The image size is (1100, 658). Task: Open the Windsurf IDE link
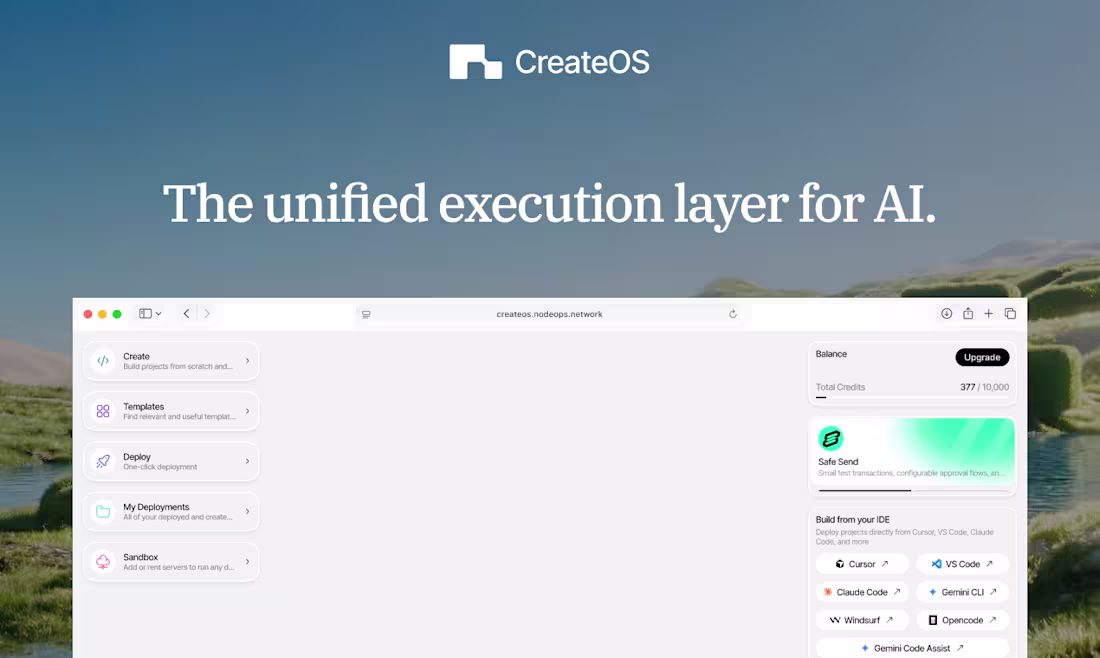pos(862,620)
